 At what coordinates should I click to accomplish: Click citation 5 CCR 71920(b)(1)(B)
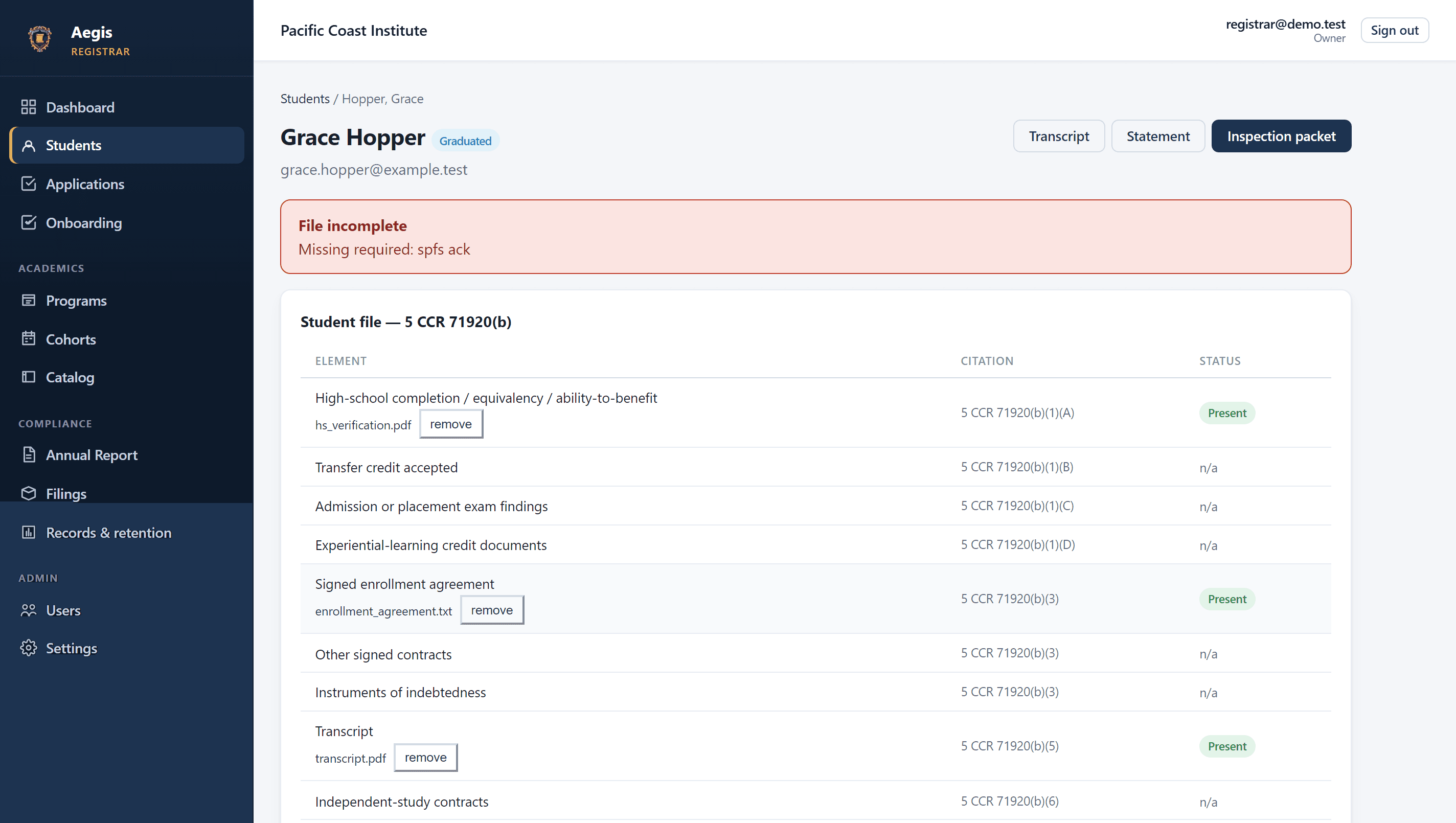click(x=1017, y=467)
